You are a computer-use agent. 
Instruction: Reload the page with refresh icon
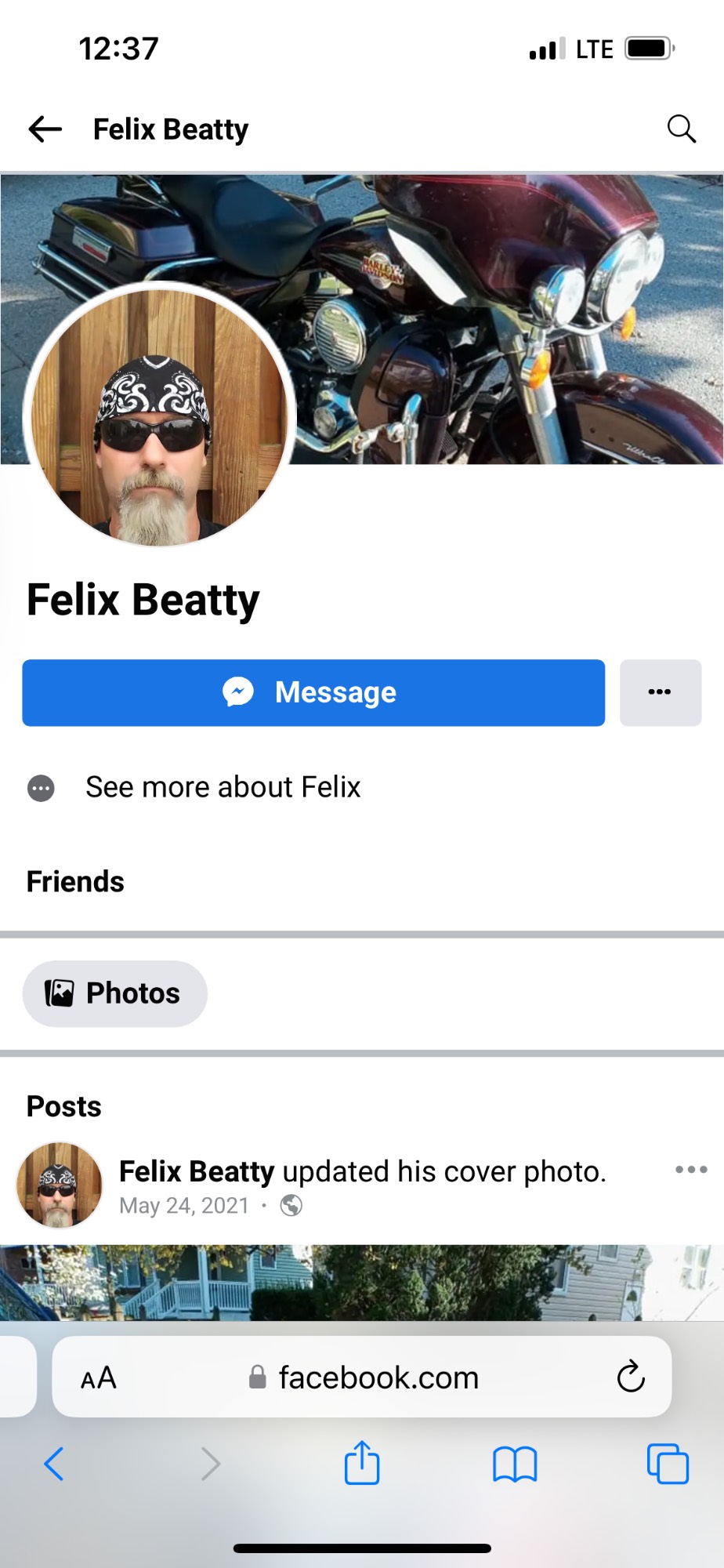[x=630, y=1377]
